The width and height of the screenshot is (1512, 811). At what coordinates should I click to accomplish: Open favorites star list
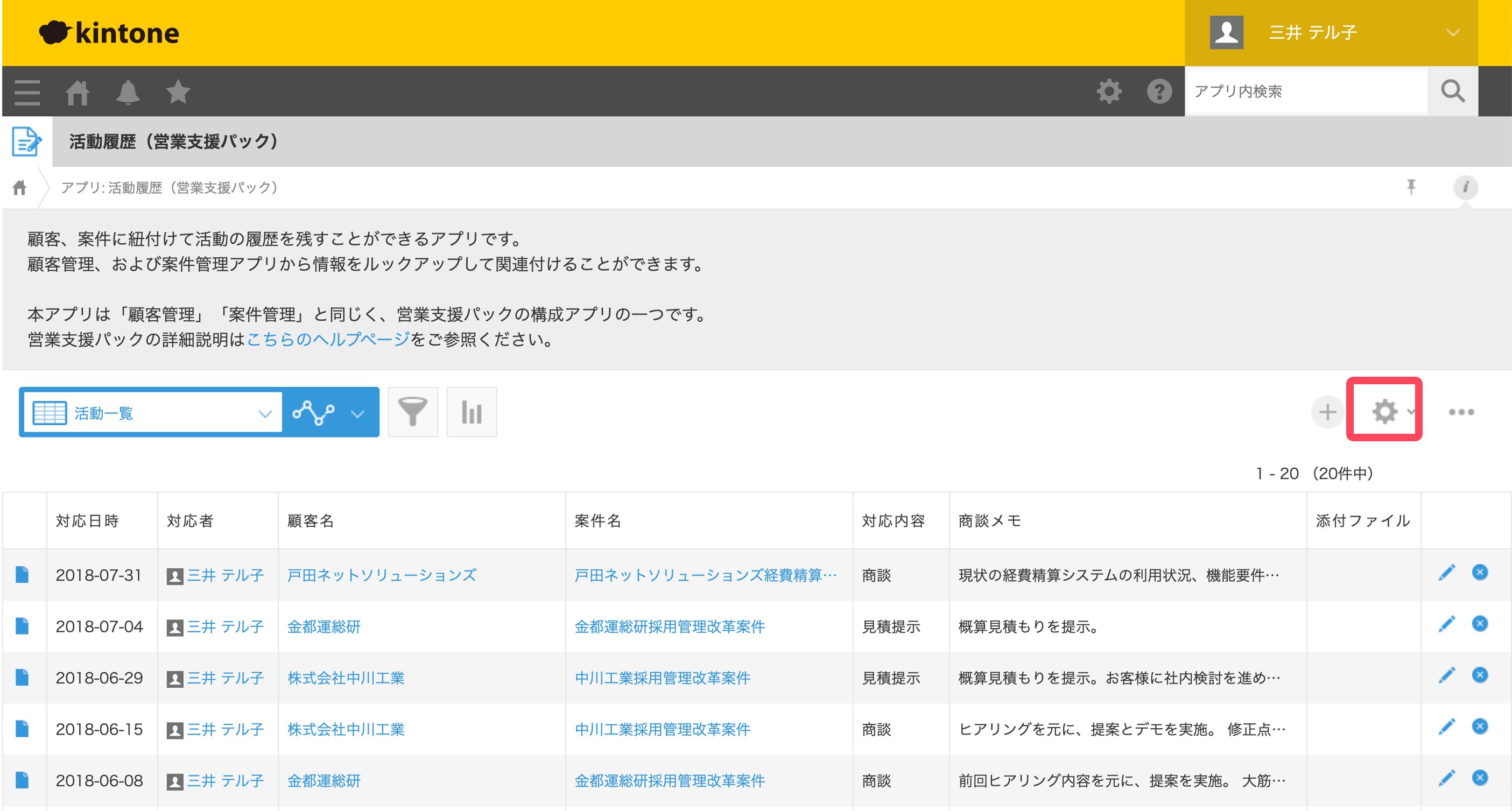click(178, 91)
